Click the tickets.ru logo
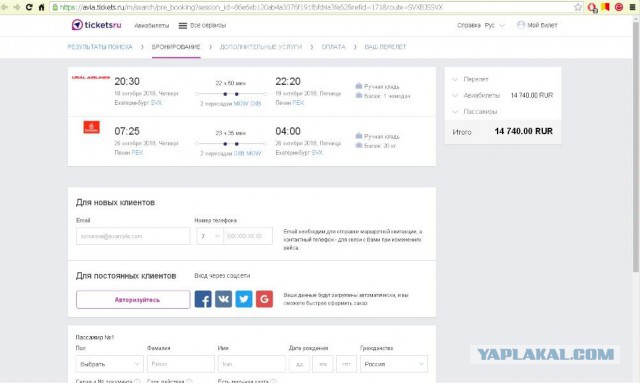The image size is (640, 384). [96, 25]
